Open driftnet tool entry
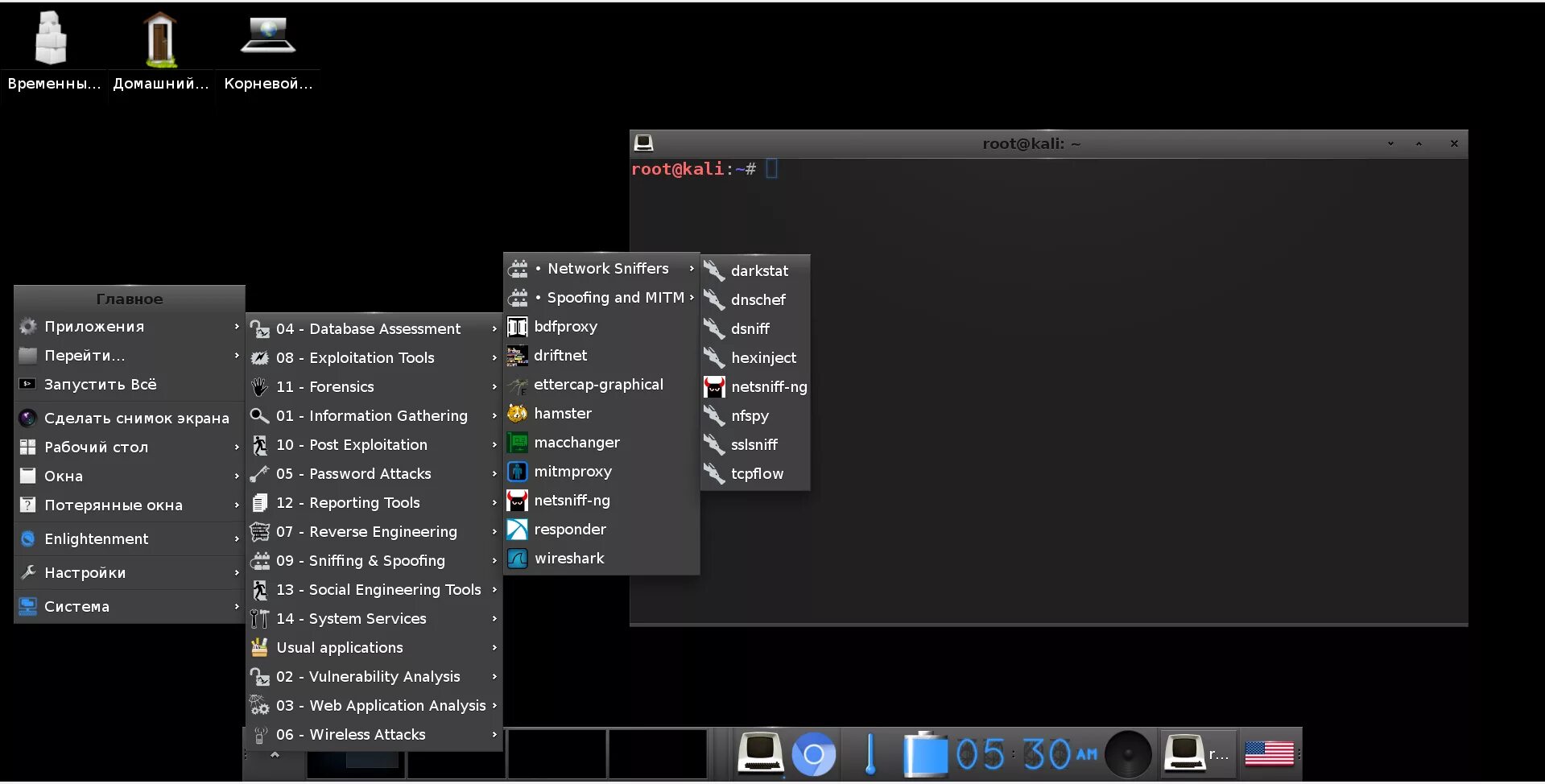Screen dimensions: 1545x784 pyautogui.click(x=601, y=356)
